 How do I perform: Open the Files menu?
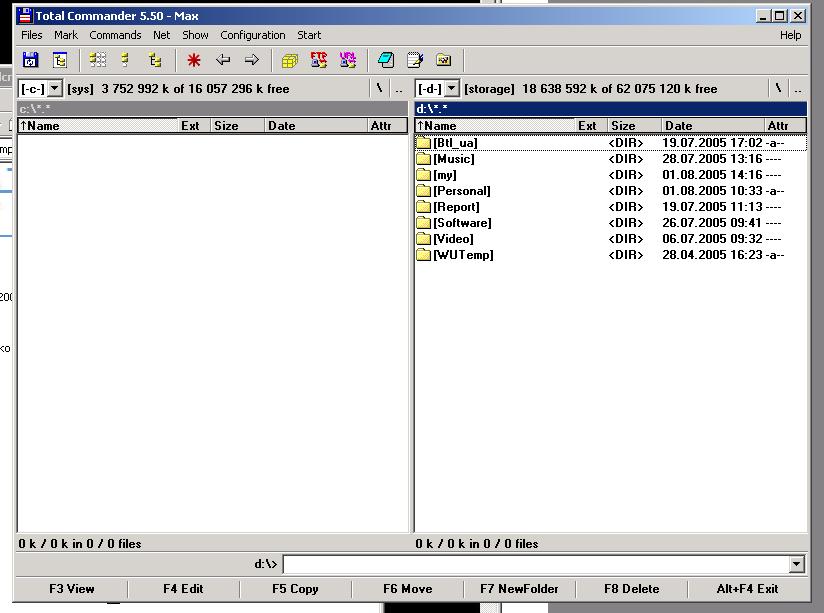tap(32, 35)
